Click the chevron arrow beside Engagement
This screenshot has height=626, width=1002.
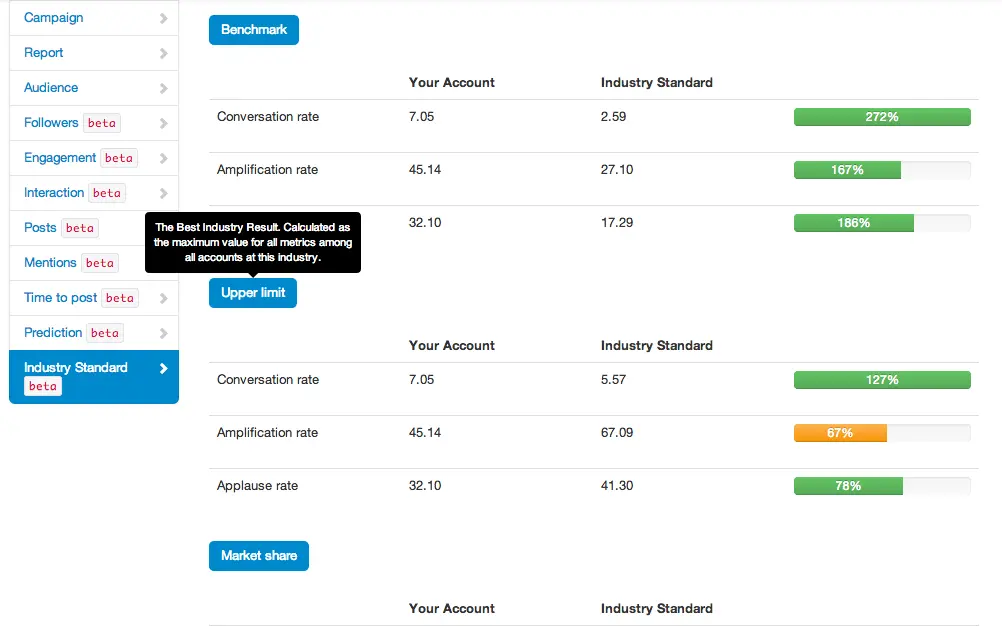click(x=164, y=158)
